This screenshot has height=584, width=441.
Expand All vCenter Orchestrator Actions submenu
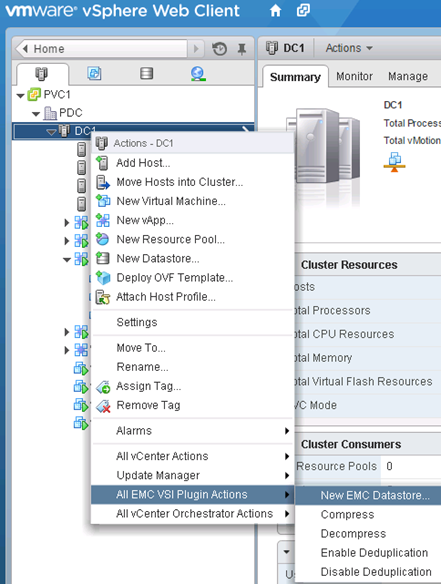coord(192,514)
